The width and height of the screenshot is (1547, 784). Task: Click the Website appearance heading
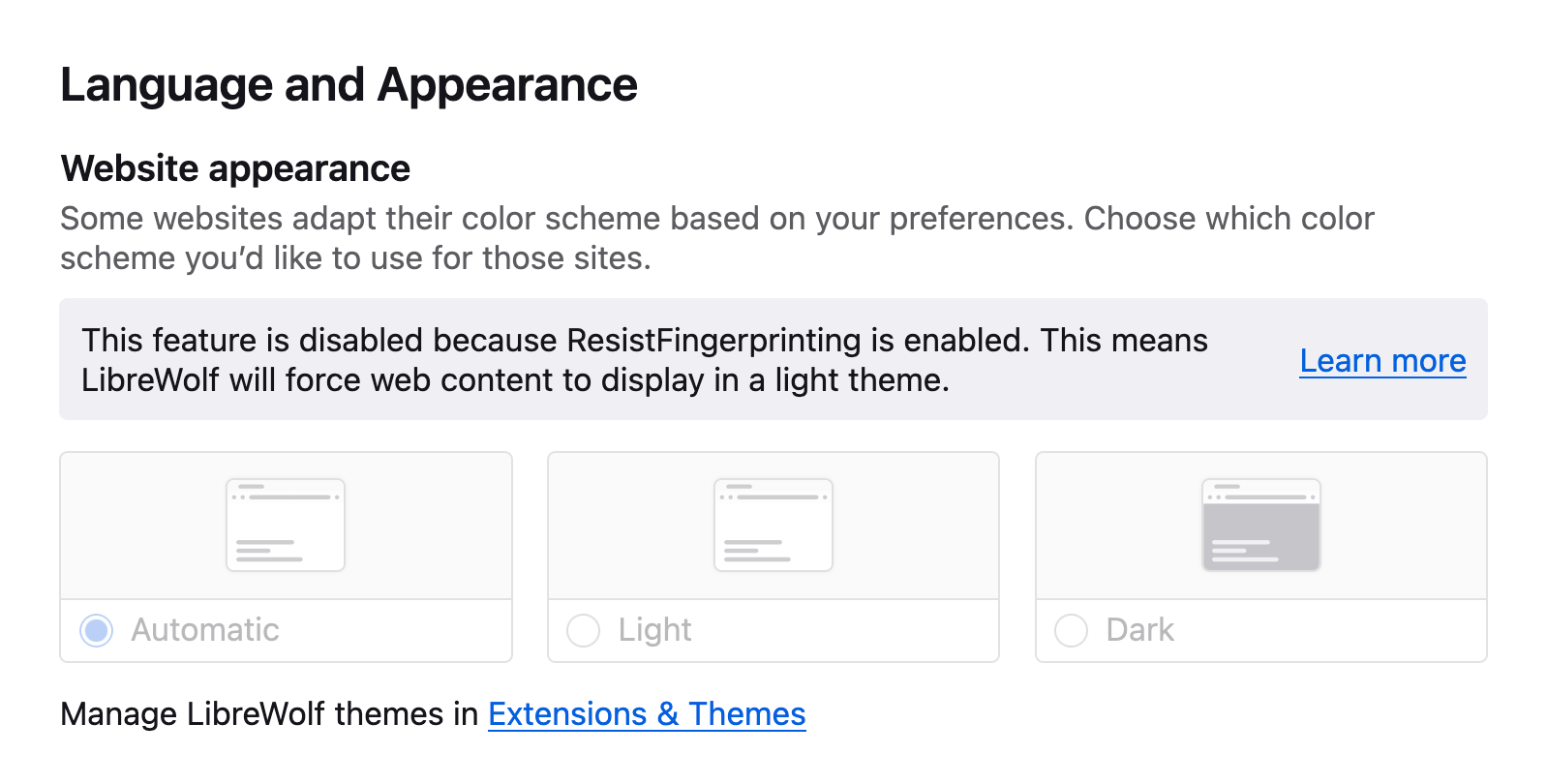234,168
